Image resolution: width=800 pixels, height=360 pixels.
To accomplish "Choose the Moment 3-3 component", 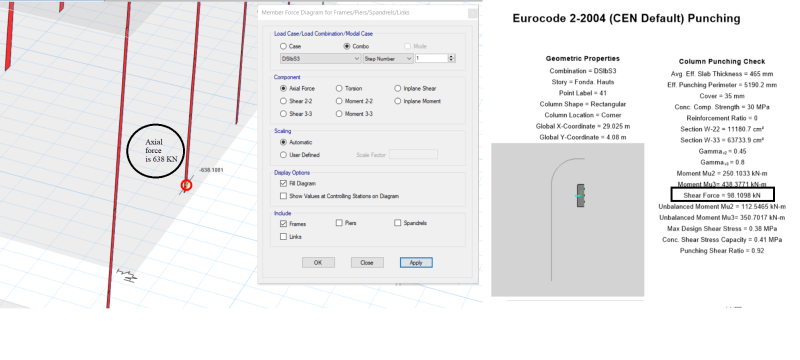I will pos(339,114).
